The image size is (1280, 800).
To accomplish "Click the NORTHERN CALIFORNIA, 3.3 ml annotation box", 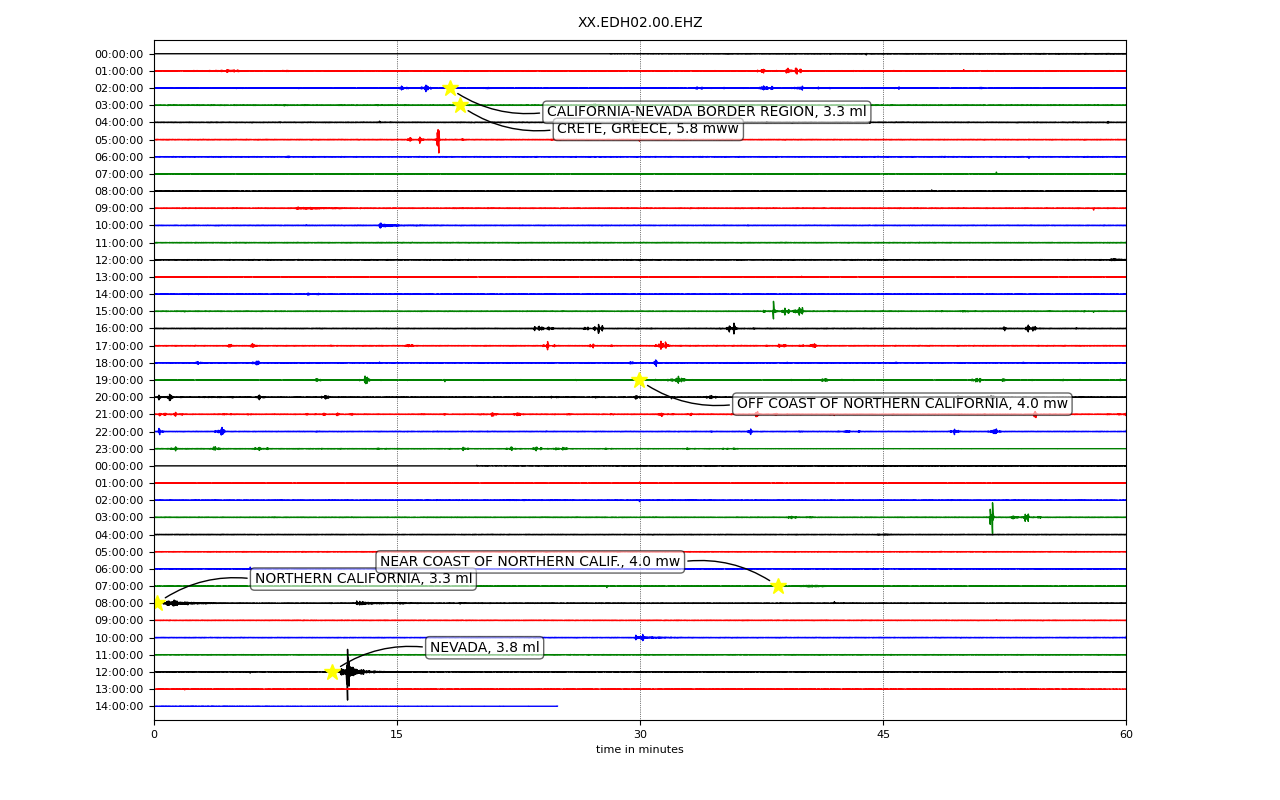I will (363, 579).
